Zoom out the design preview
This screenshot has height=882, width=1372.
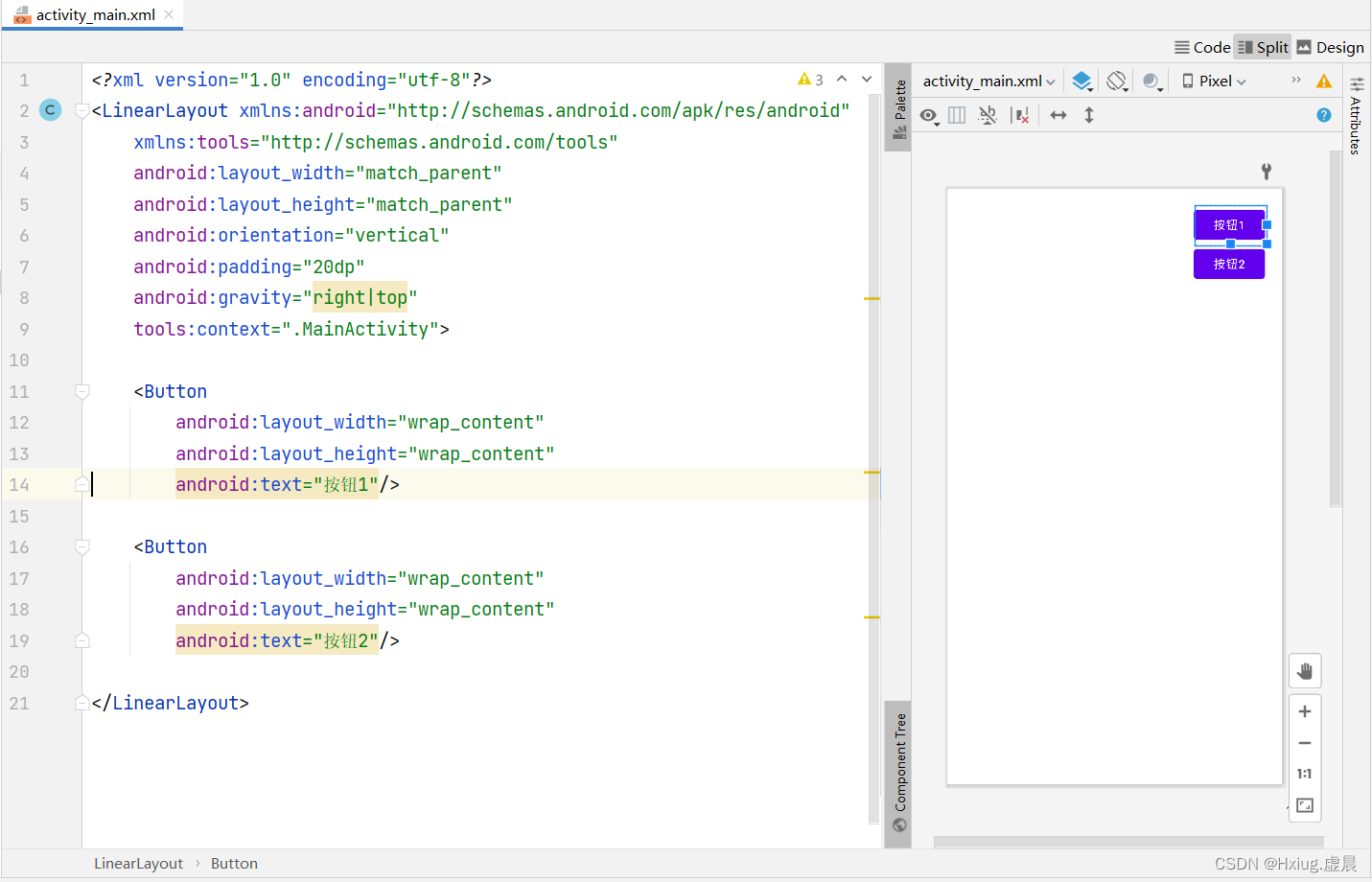1305,743
